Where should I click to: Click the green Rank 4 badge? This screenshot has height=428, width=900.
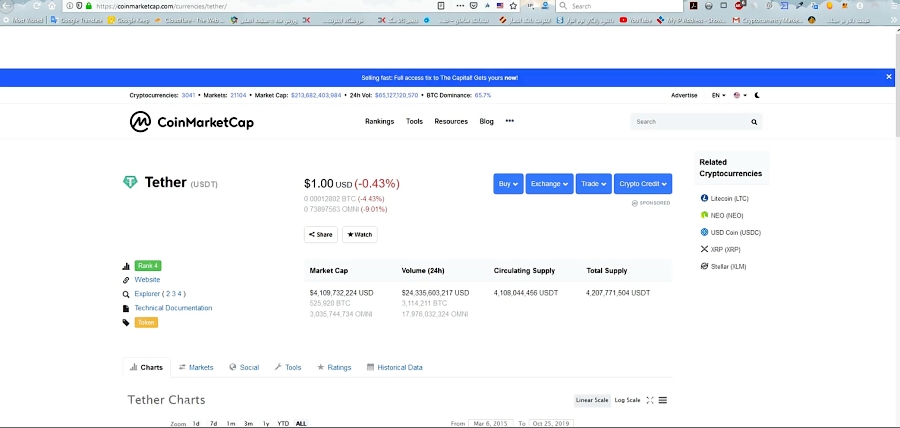[x=148, y=266]
